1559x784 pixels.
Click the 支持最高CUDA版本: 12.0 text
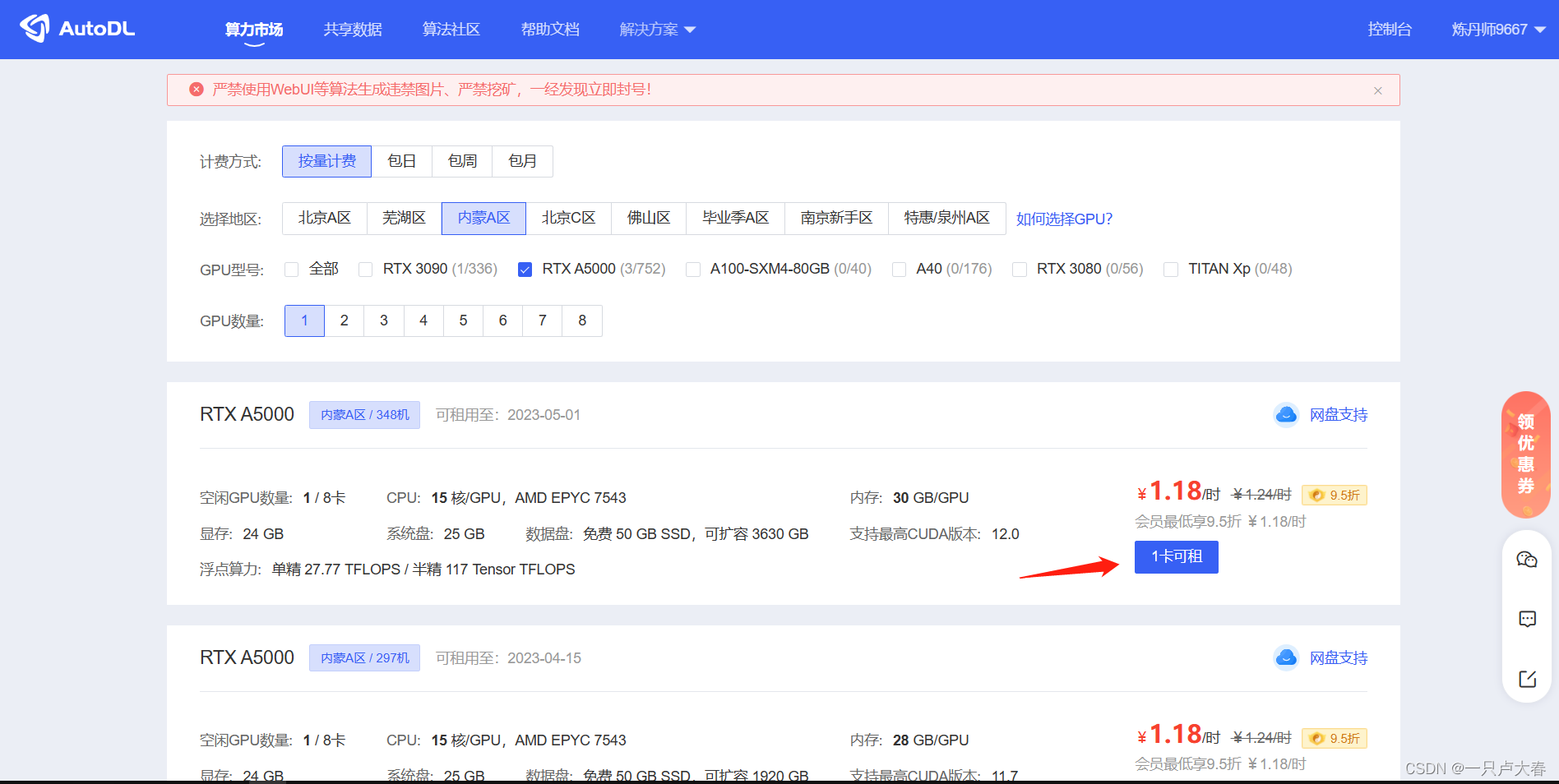[x=935, y=534]
